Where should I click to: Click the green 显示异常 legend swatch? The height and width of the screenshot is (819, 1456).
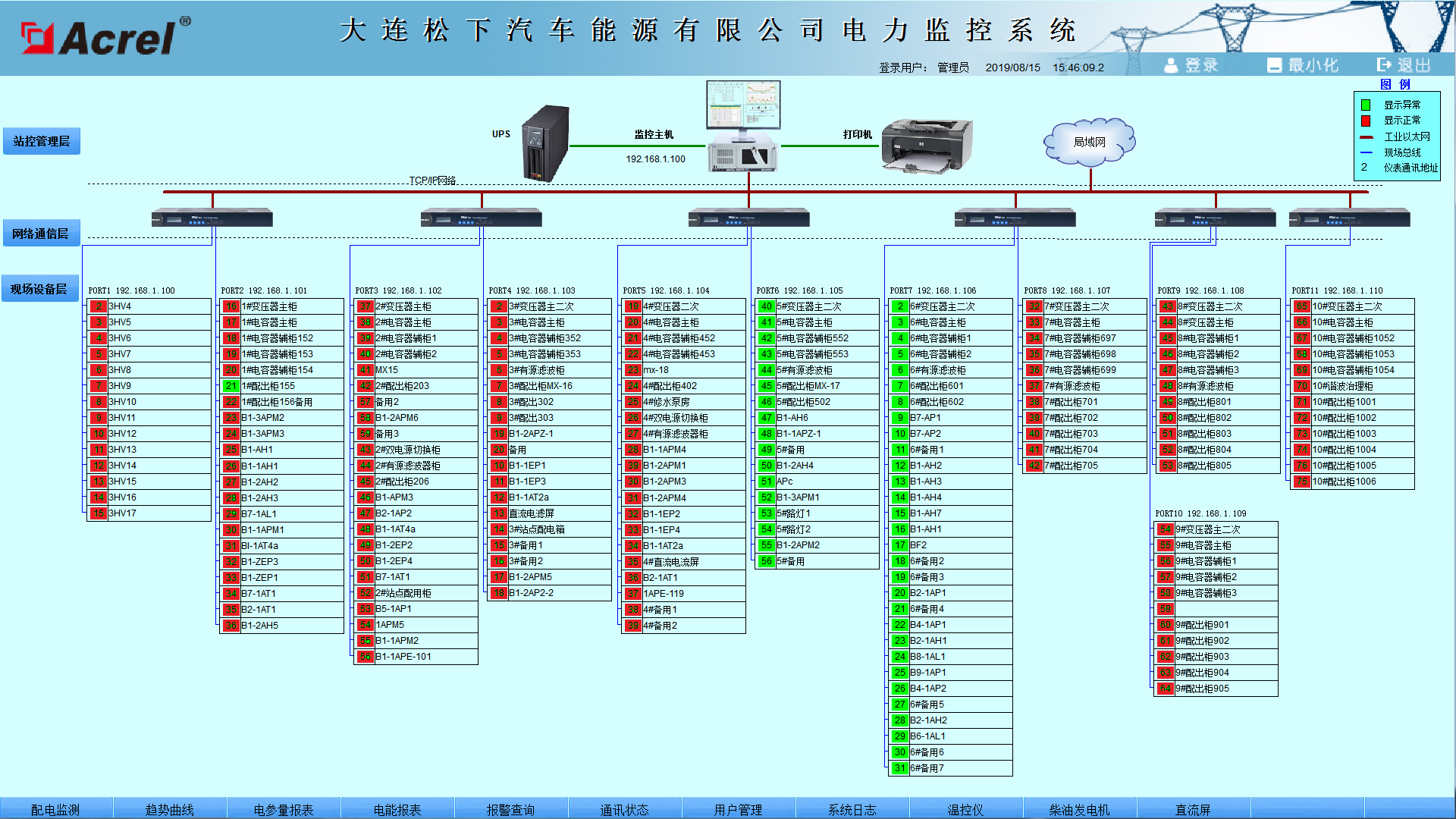pos(1366,105)
